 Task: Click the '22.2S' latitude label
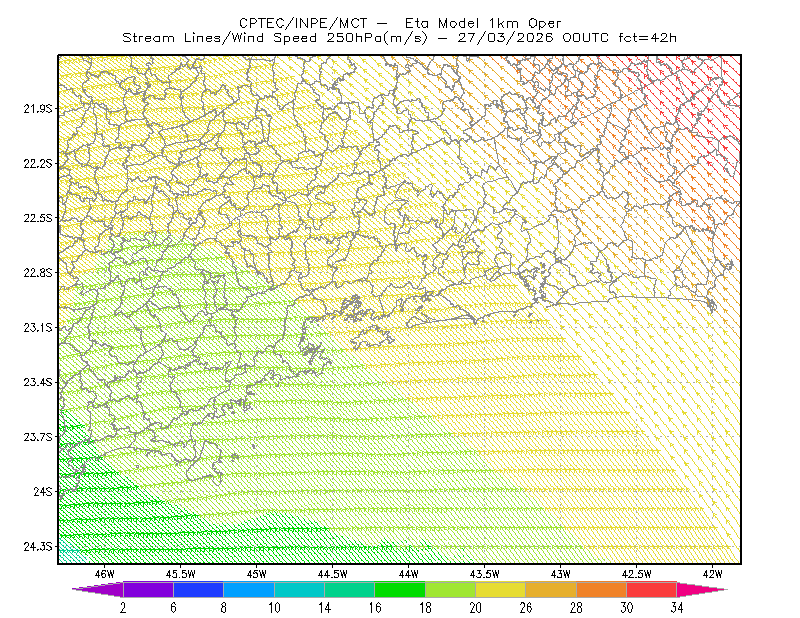38,163
